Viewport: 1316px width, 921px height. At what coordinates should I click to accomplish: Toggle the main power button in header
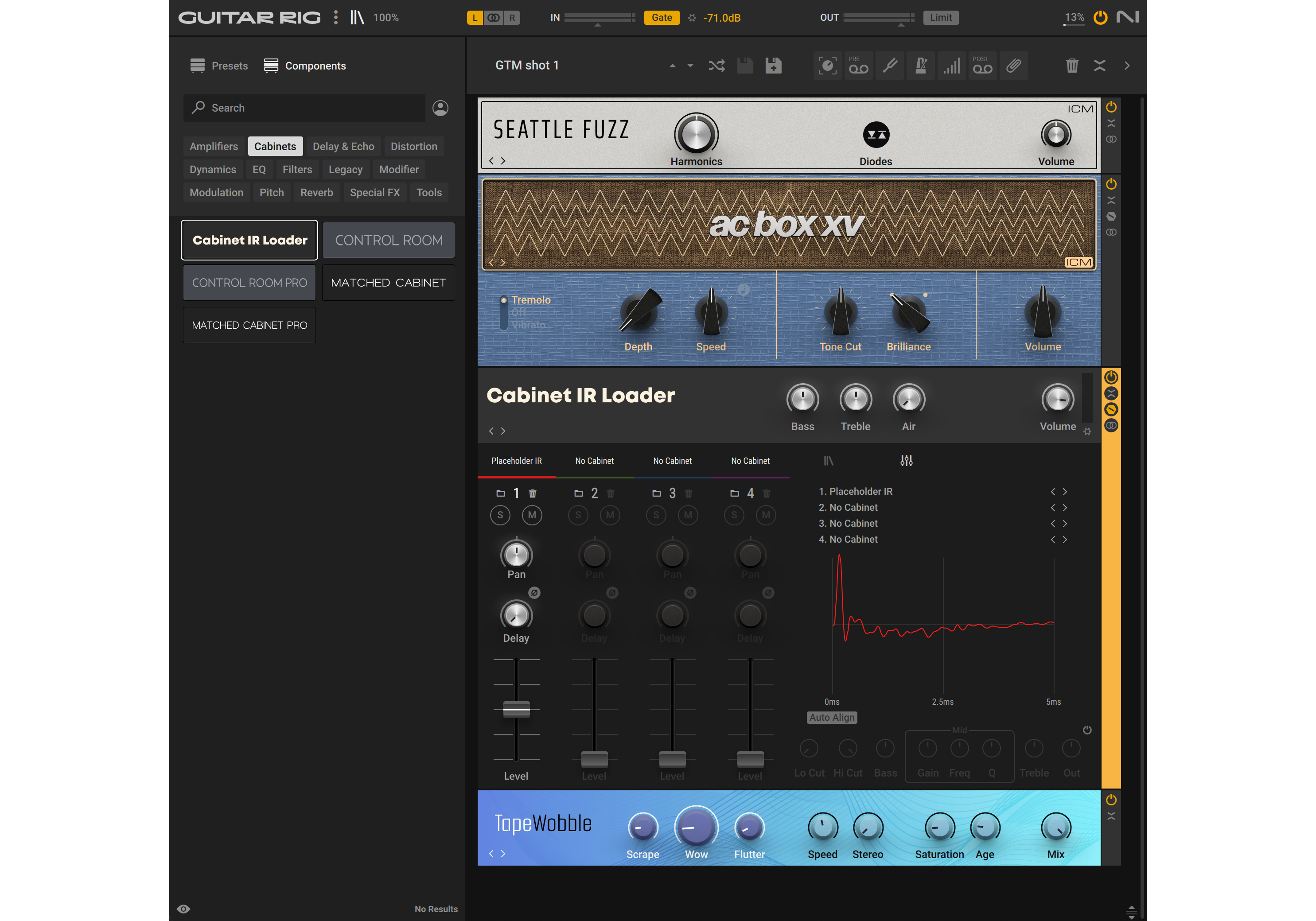click(x=1100, y=17)
